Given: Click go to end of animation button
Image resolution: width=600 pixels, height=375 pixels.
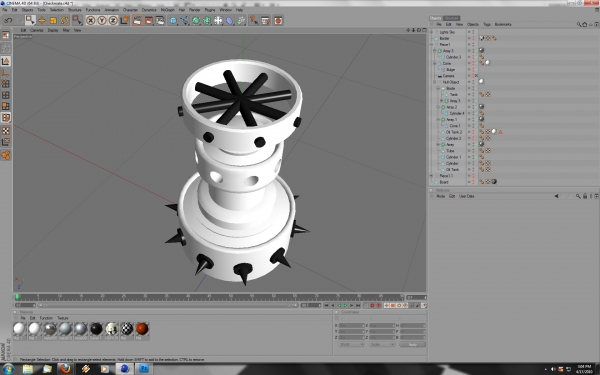Looking at the screenshot, I should (x=358, y=305).
